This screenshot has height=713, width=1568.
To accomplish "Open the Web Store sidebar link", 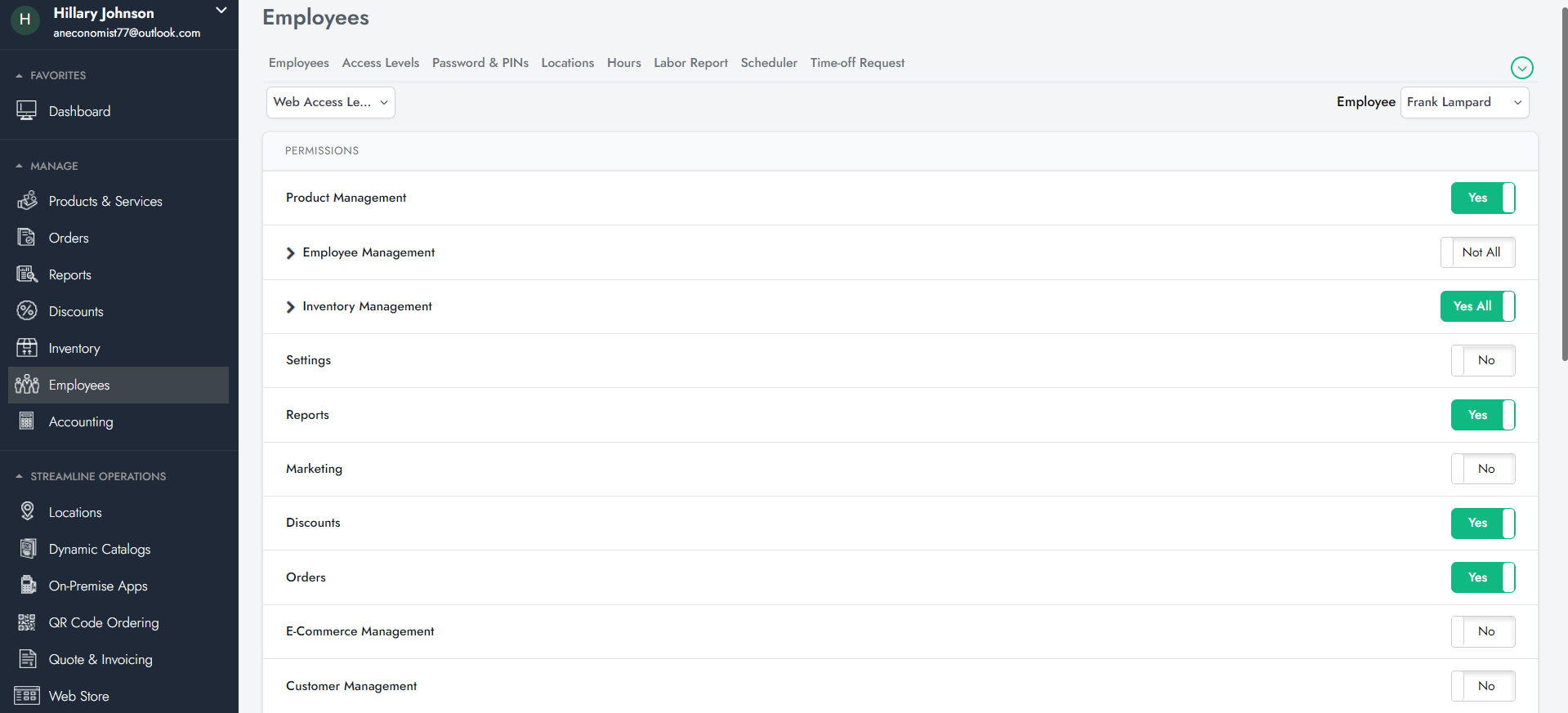I will point(78,696).
